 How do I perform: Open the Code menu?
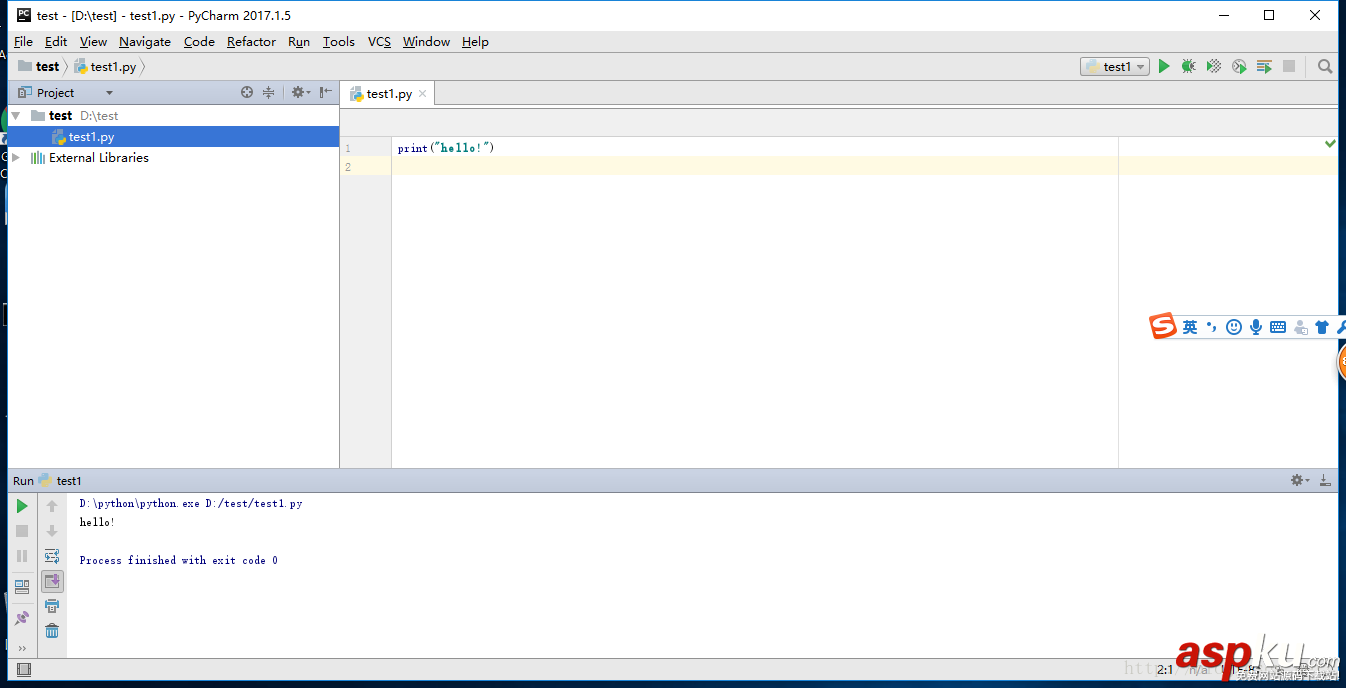pos(199,42)
